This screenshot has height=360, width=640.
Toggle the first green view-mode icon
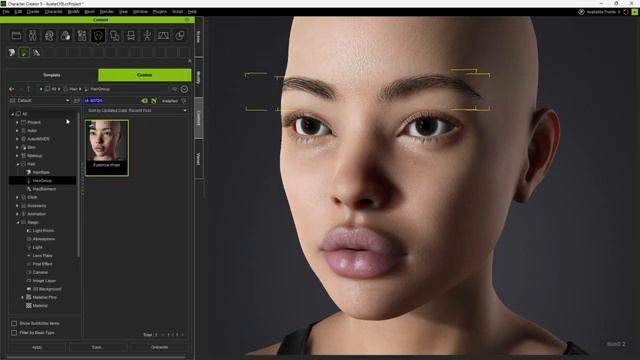(x=144, y=100)
